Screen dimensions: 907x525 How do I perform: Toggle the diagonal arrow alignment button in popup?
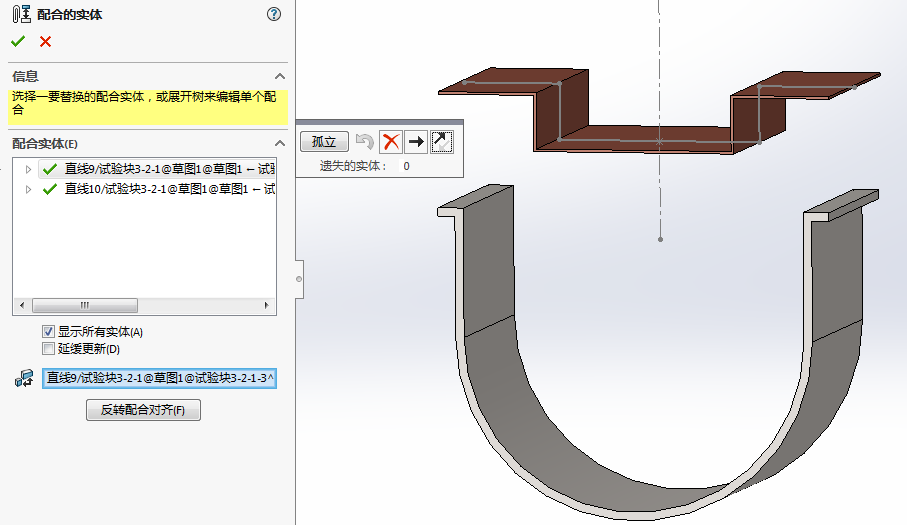[x=441, y=142]
